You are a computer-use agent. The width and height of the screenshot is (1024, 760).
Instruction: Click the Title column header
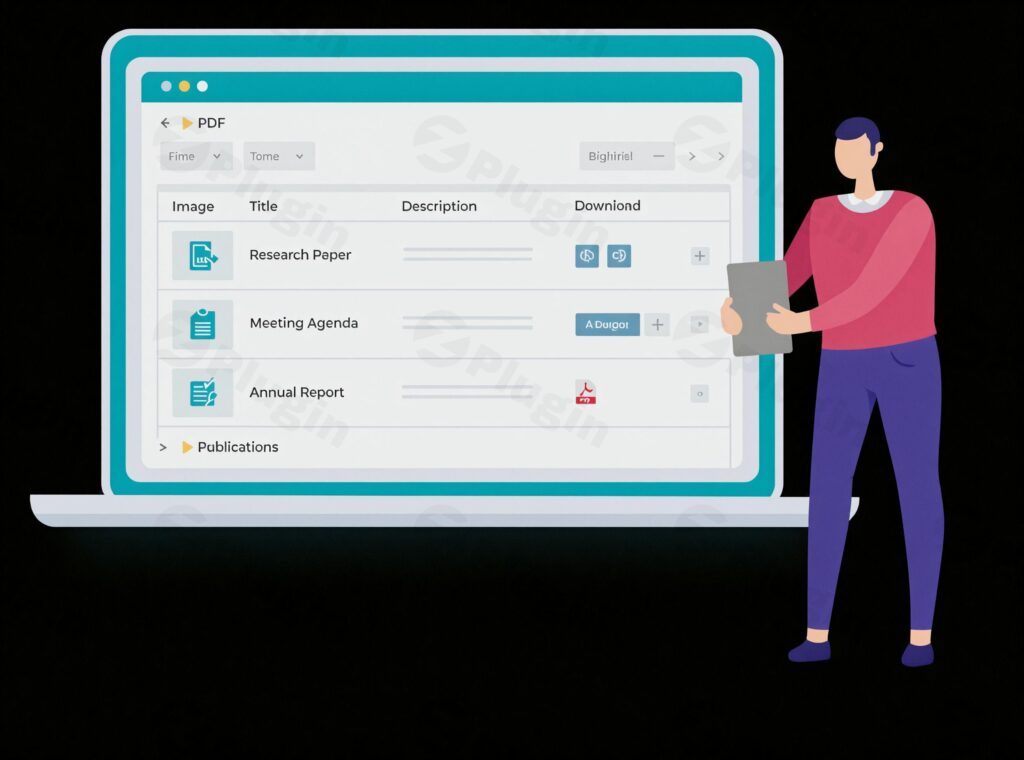(x=263, y=206)
